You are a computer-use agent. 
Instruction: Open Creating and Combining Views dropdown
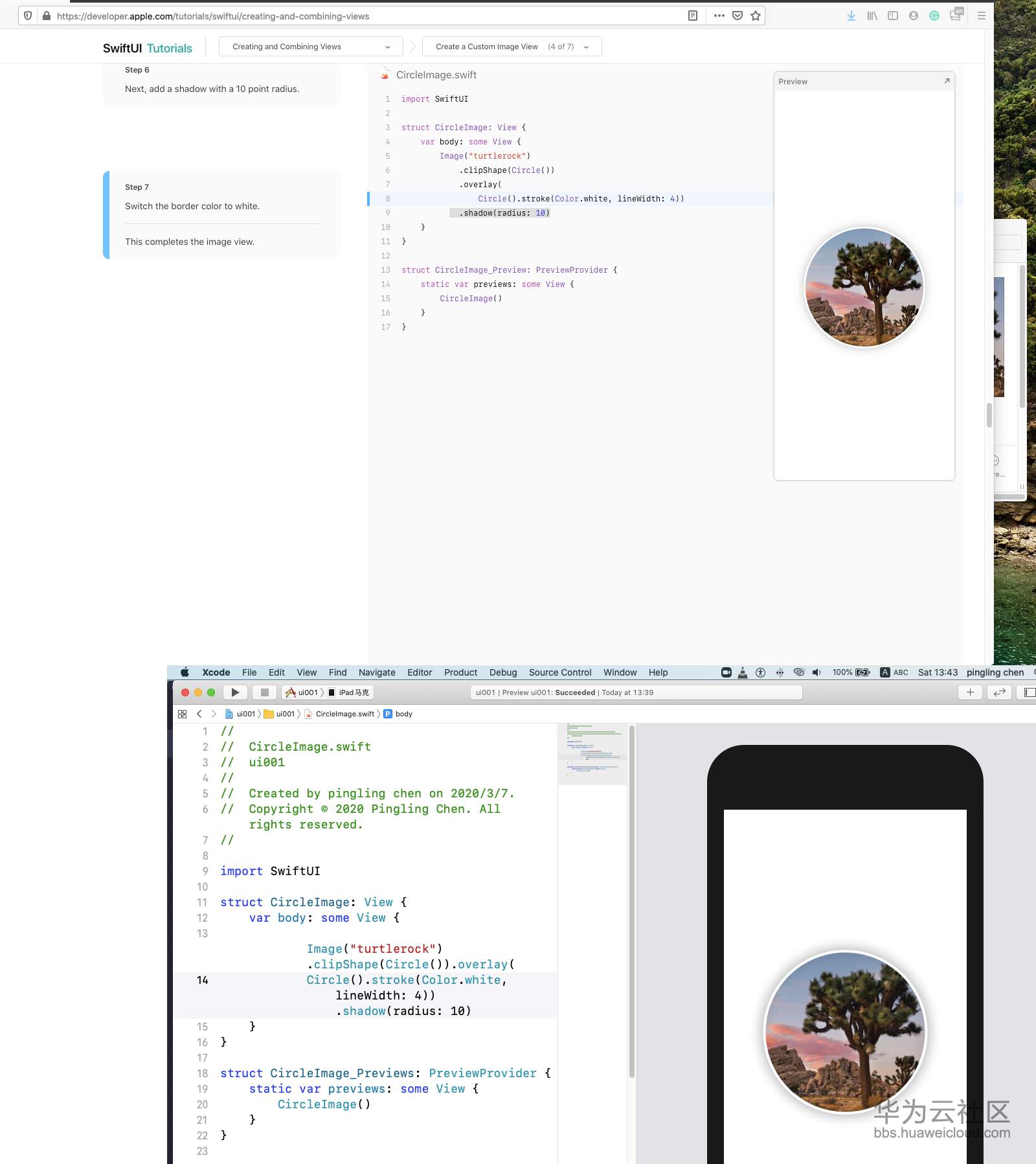tap(311, 47)
